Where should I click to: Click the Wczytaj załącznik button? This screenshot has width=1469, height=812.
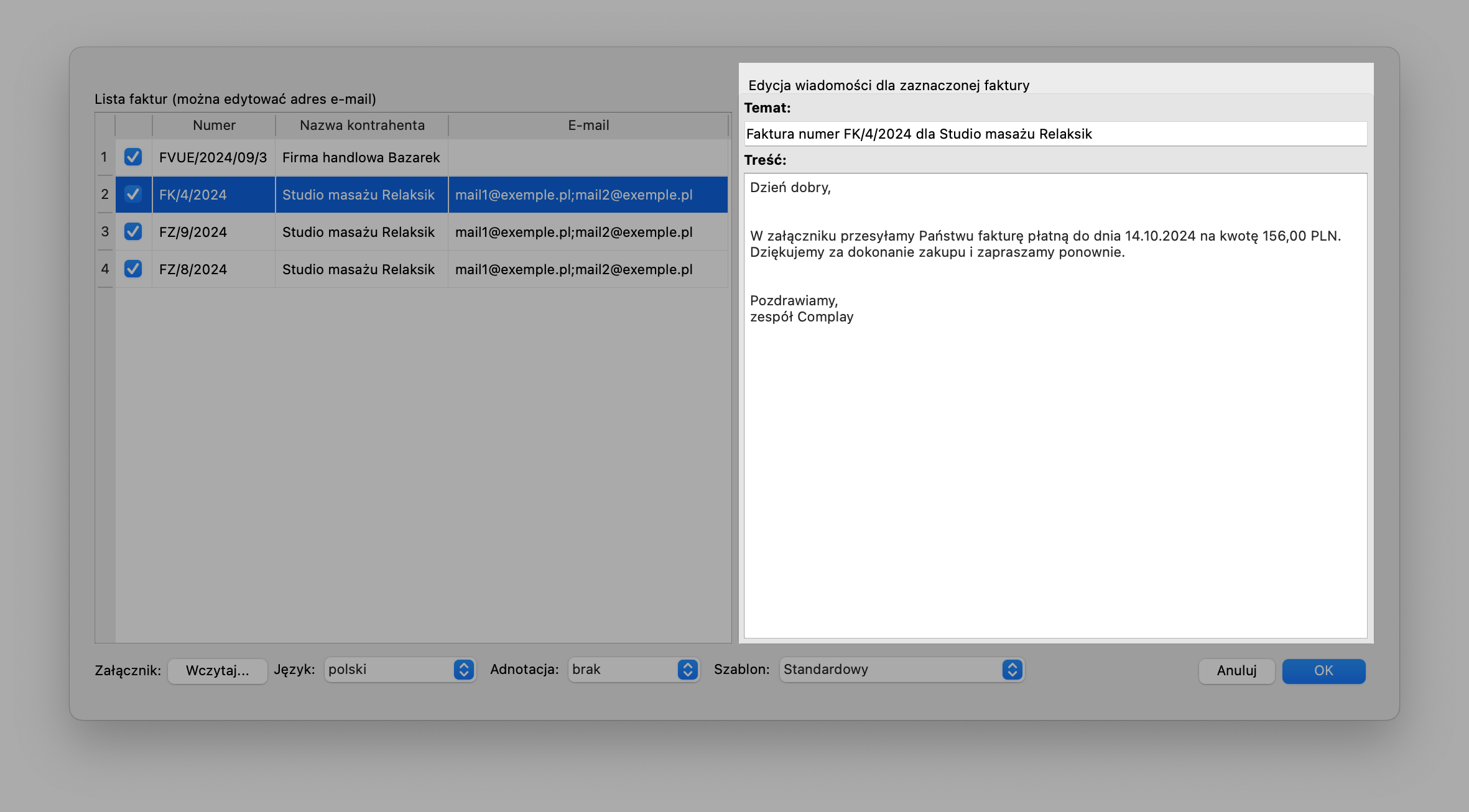tap(217, 670)
